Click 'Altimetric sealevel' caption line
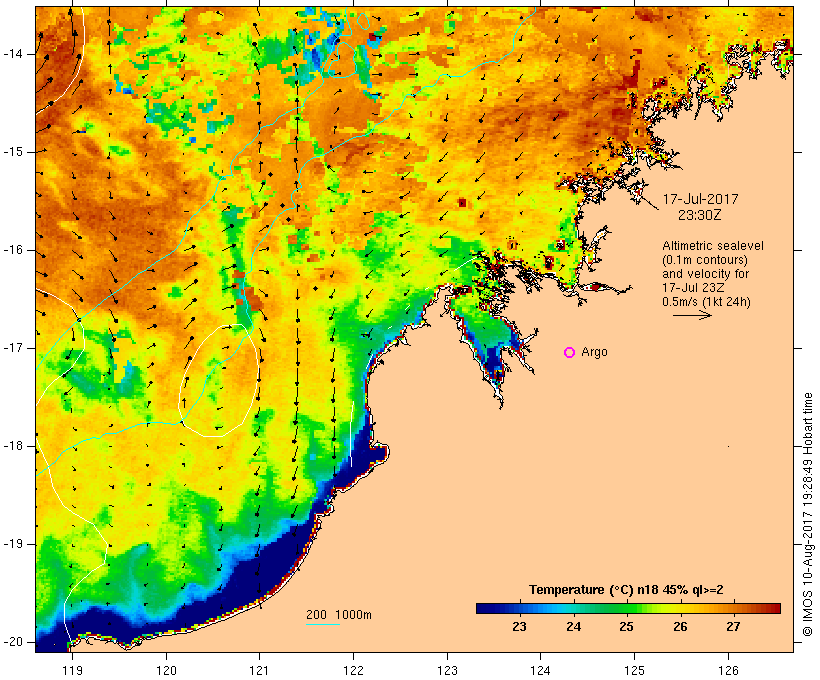 [x=713, y=246]
